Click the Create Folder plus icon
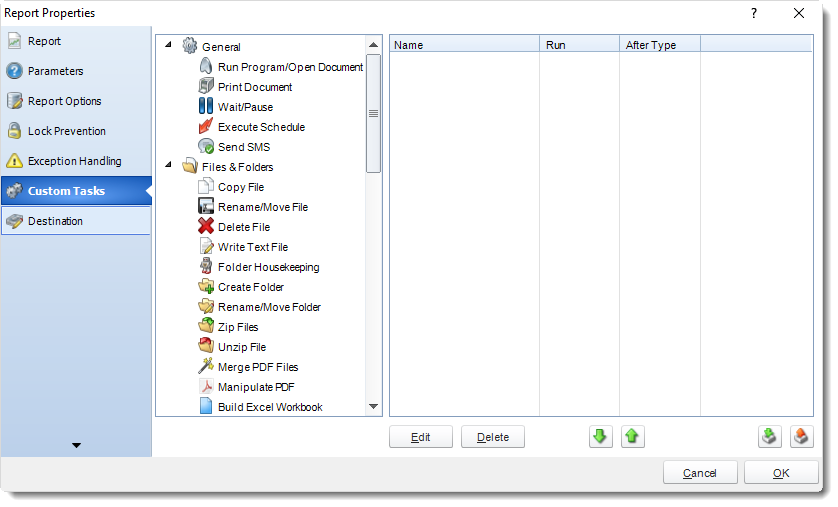 pyautogui.click(x=206, y=286)
